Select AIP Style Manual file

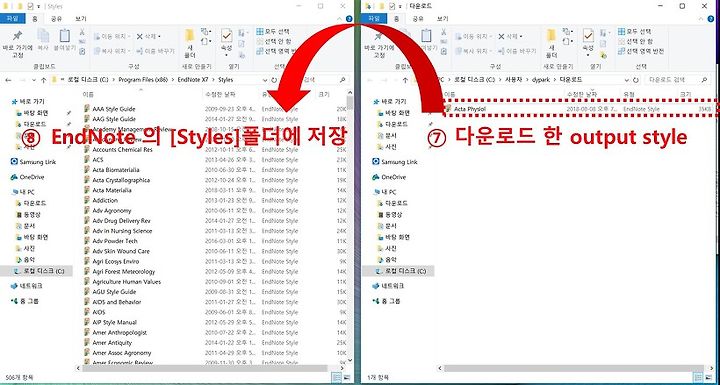click(114, 322)
